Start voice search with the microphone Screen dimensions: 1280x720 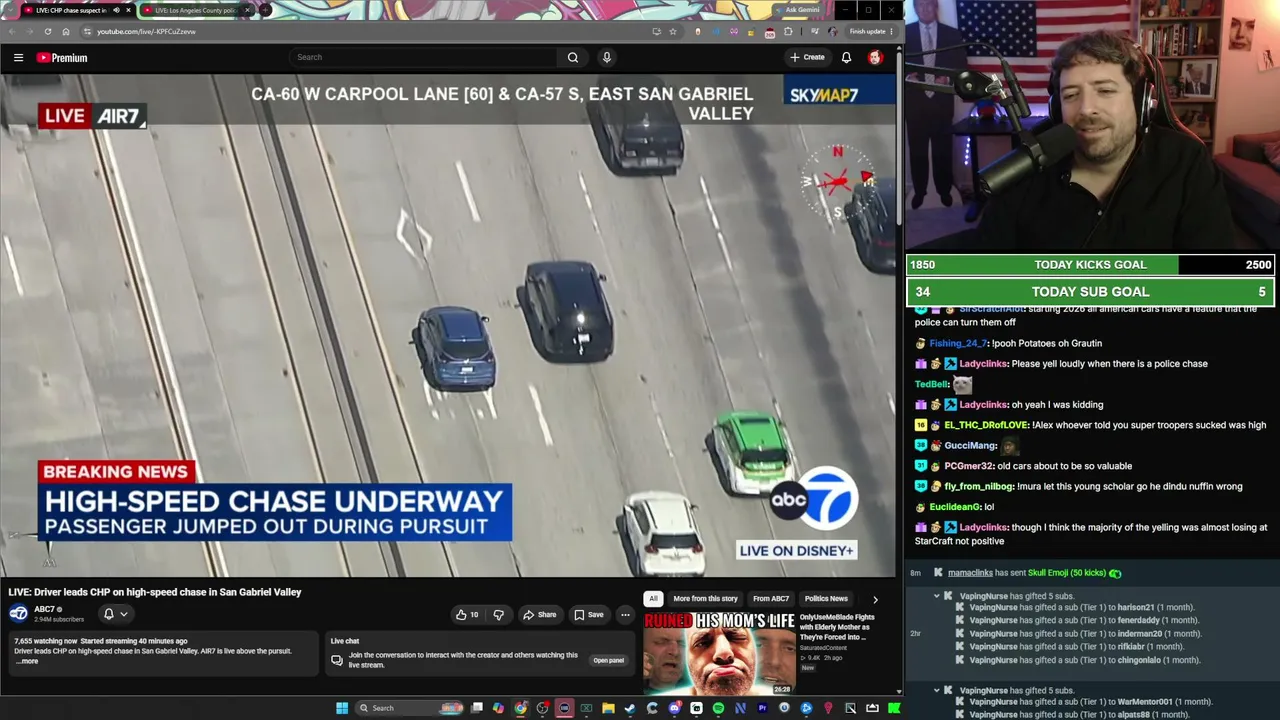[x=606, y=58]
